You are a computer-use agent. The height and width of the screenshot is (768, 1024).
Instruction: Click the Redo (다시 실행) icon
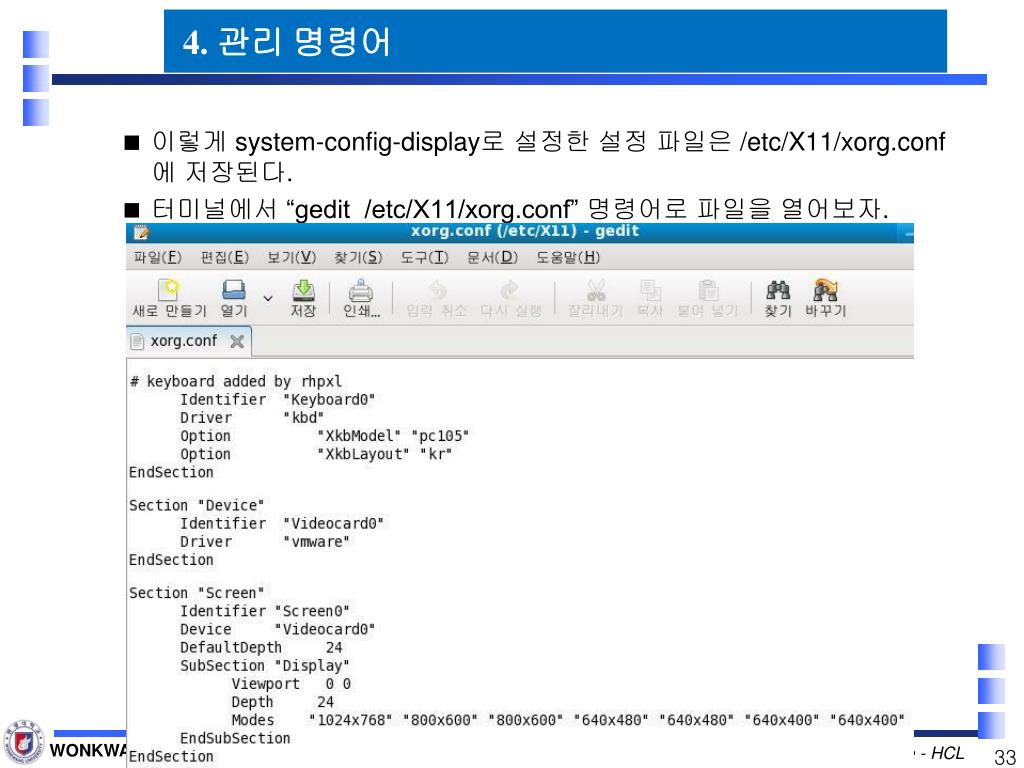pos(509,290)
